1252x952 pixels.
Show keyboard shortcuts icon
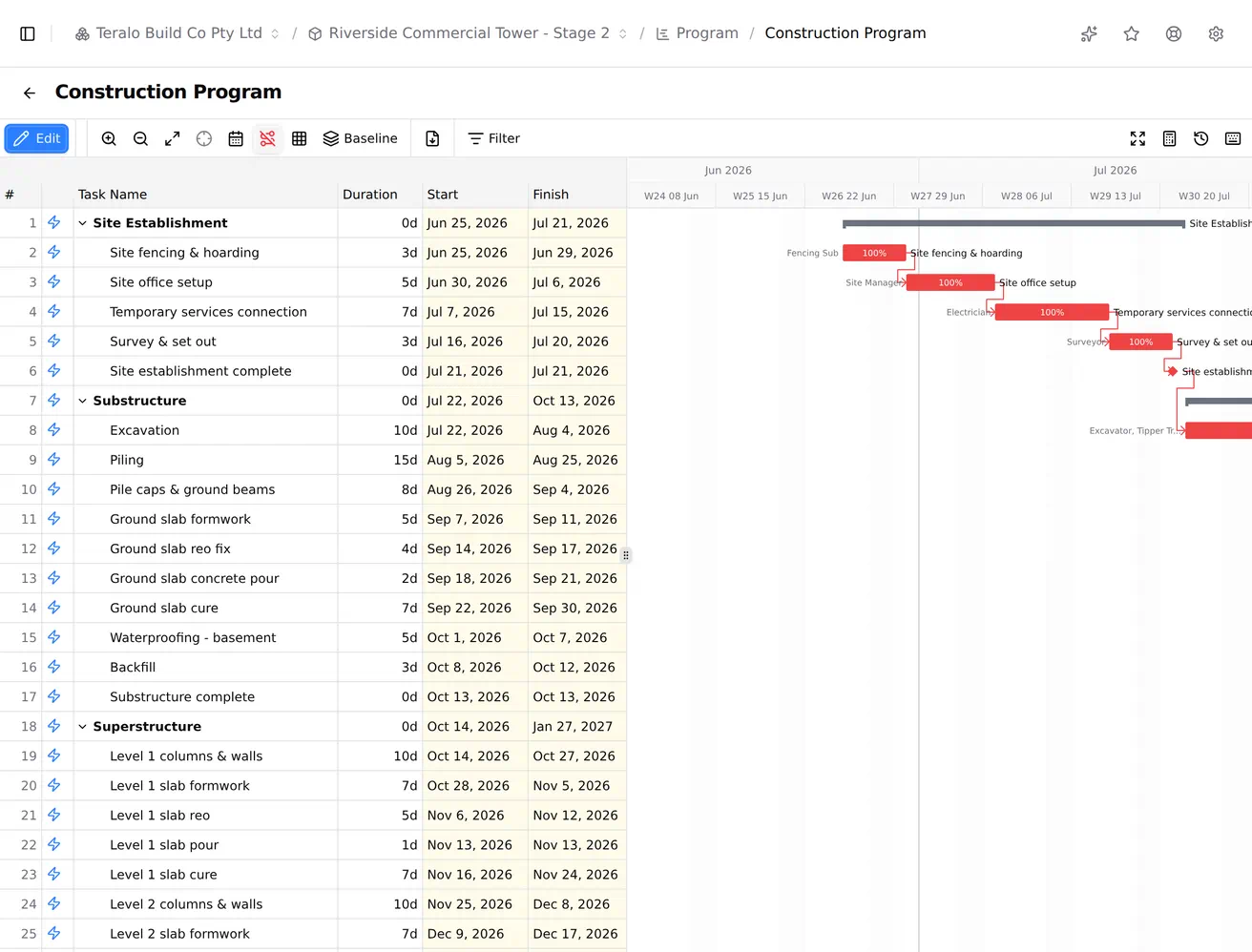tap(1233, 138)
